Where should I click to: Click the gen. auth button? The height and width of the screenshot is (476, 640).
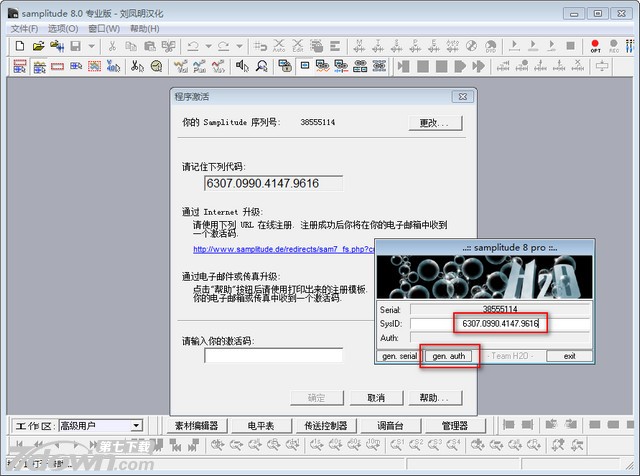449,356
